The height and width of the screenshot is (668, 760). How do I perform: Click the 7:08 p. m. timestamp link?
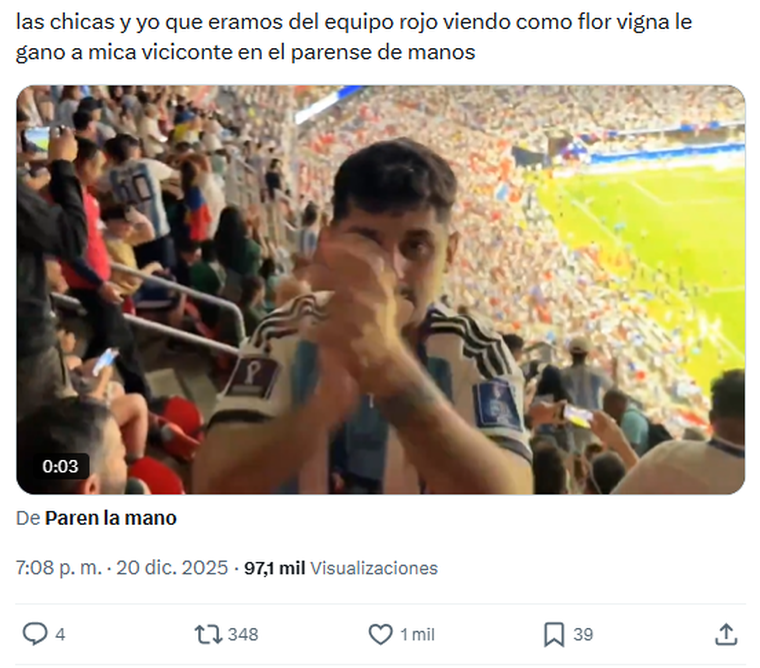pos(59,568)
